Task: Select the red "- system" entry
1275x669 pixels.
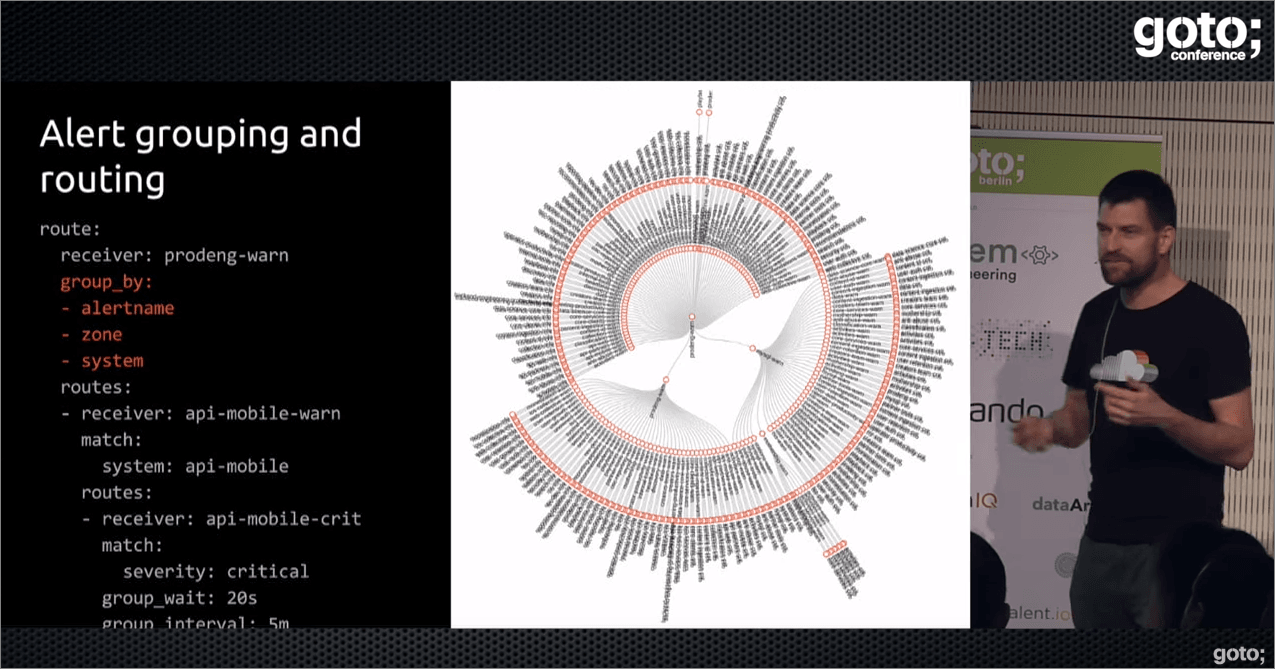Action: [101, 360]
